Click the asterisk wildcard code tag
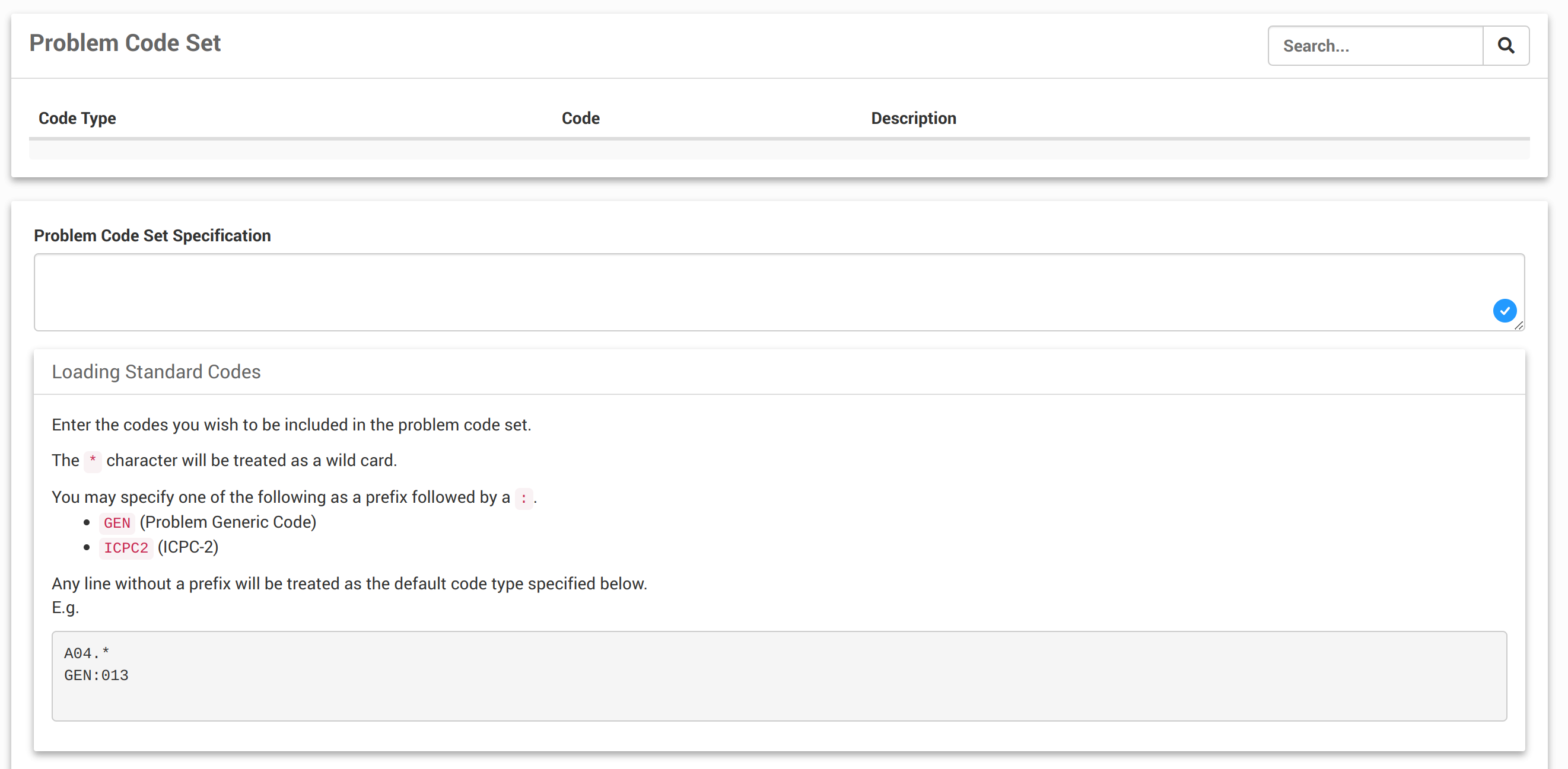 (x=93, y=461)
